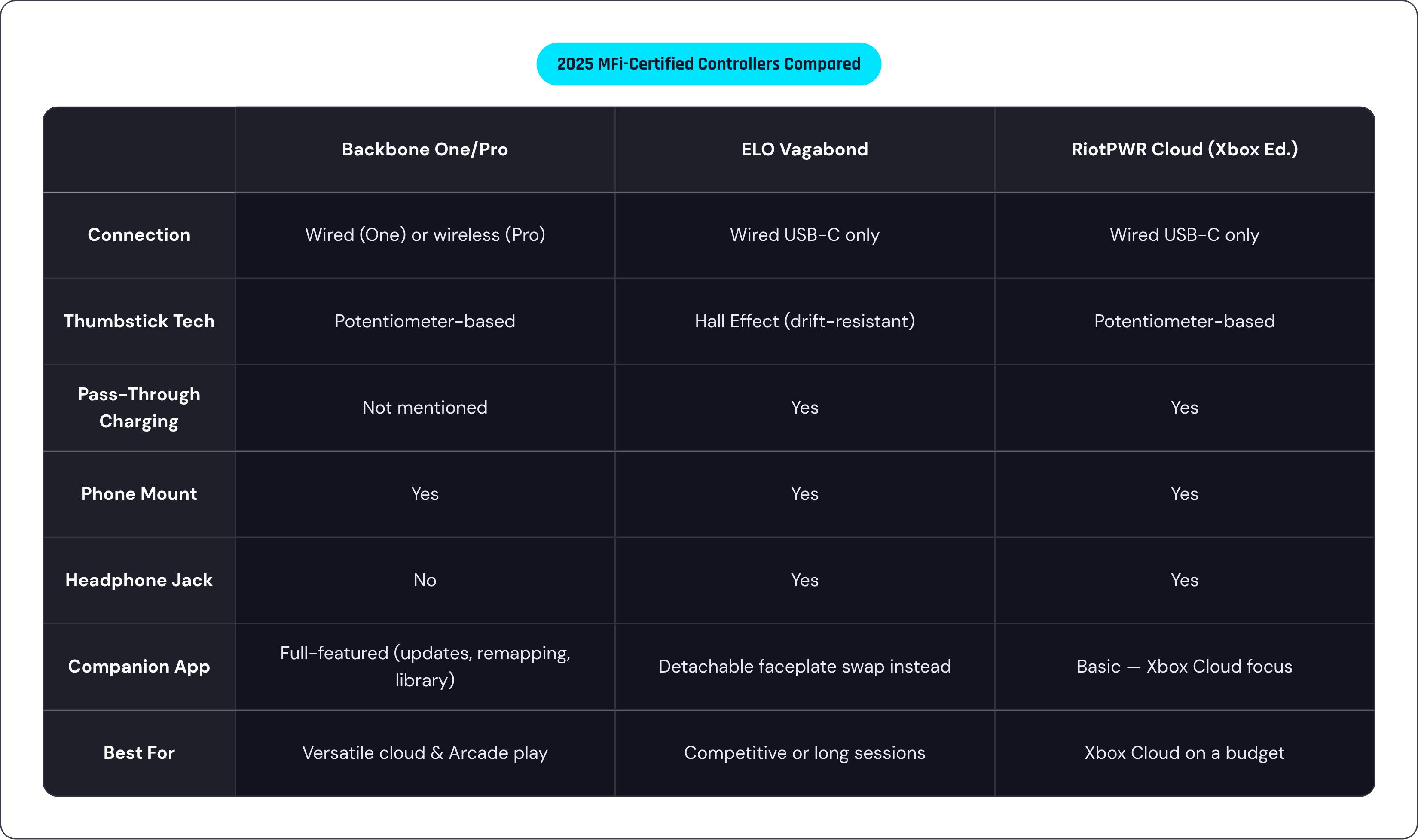The image size is (1418, 840).
Task: Click ELO Vagabond phone mount 'Yes' cell
Action: point(805,494)
